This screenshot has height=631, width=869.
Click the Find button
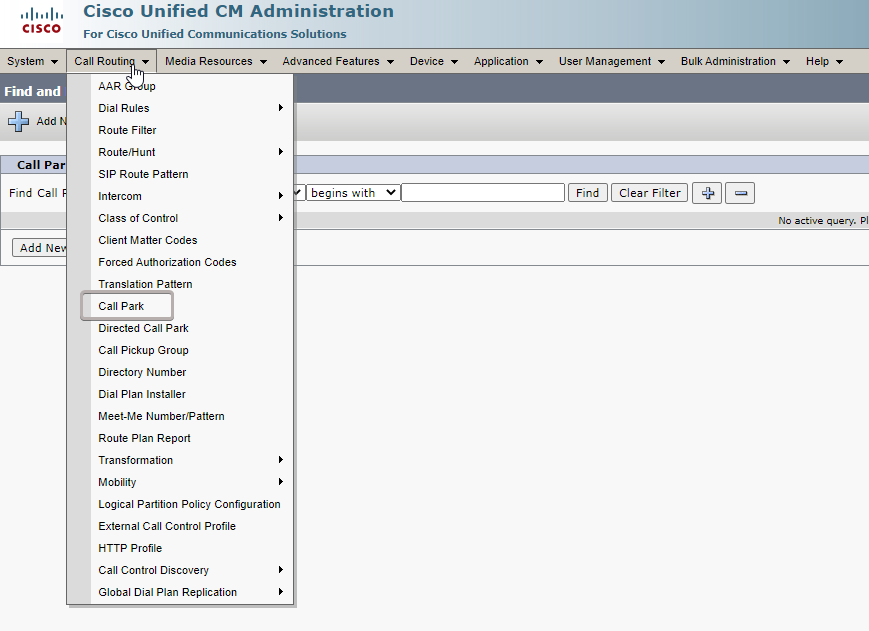point(587,193)
